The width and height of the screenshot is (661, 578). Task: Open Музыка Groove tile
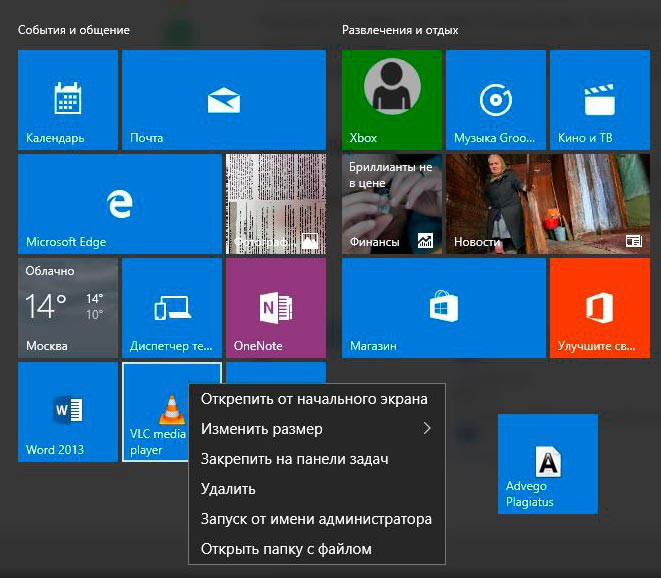click(x=495, y=100)
